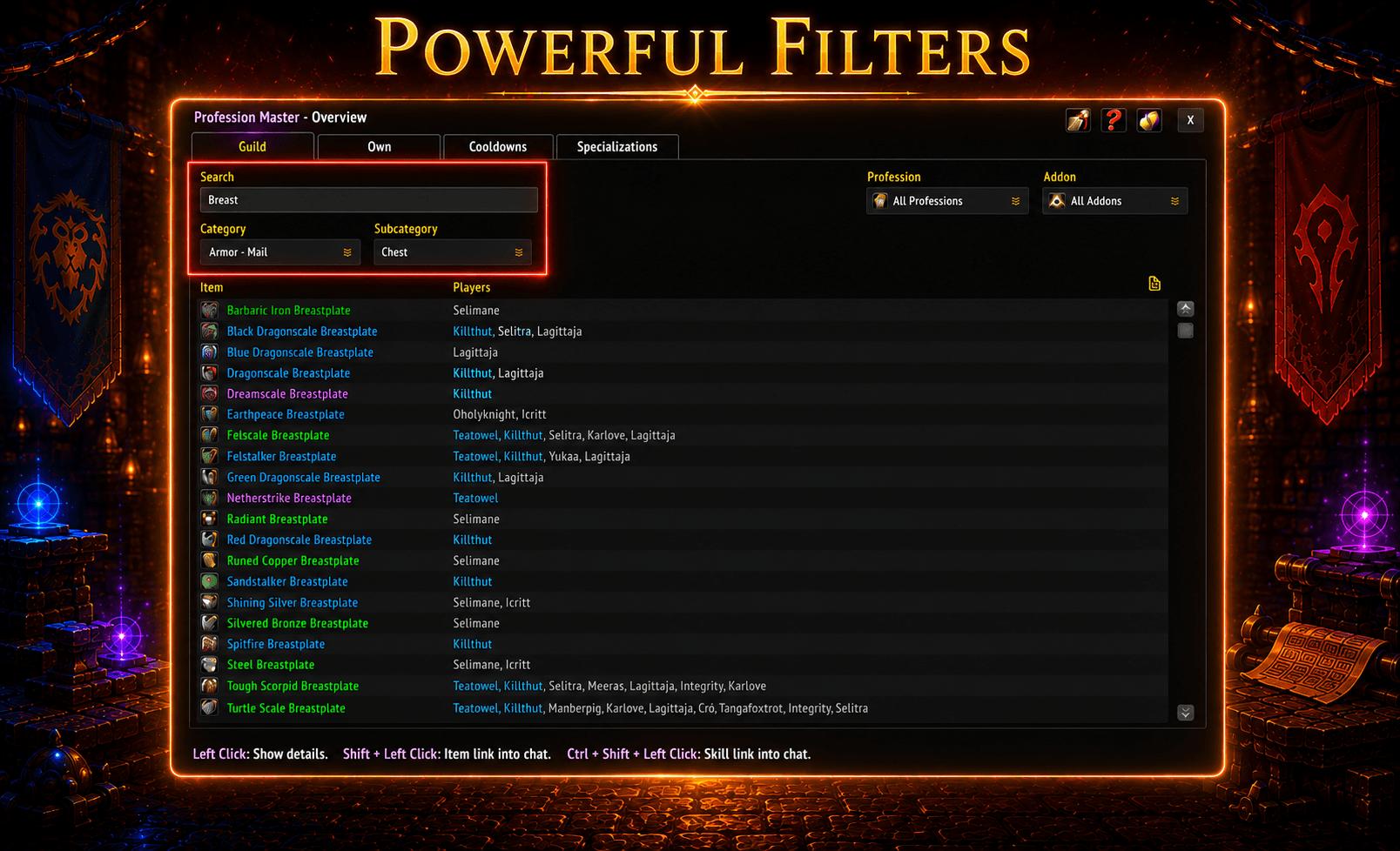Click Runed Copper Breastplate item icon
Screen dimensions: 1400x851
(x=210, y=560)
